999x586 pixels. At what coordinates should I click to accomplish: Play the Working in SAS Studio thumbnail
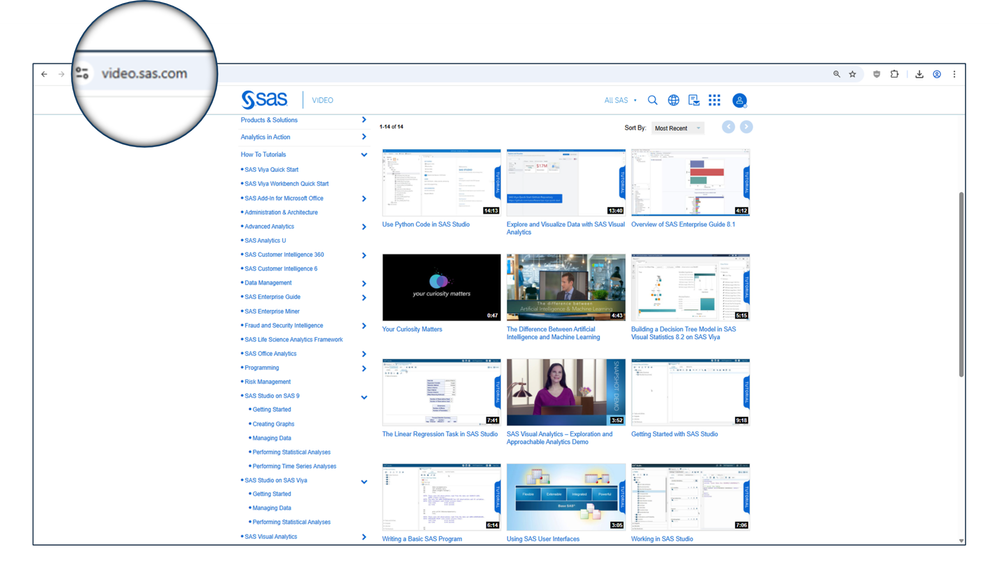pyautogui.click(x=690, y=497)
